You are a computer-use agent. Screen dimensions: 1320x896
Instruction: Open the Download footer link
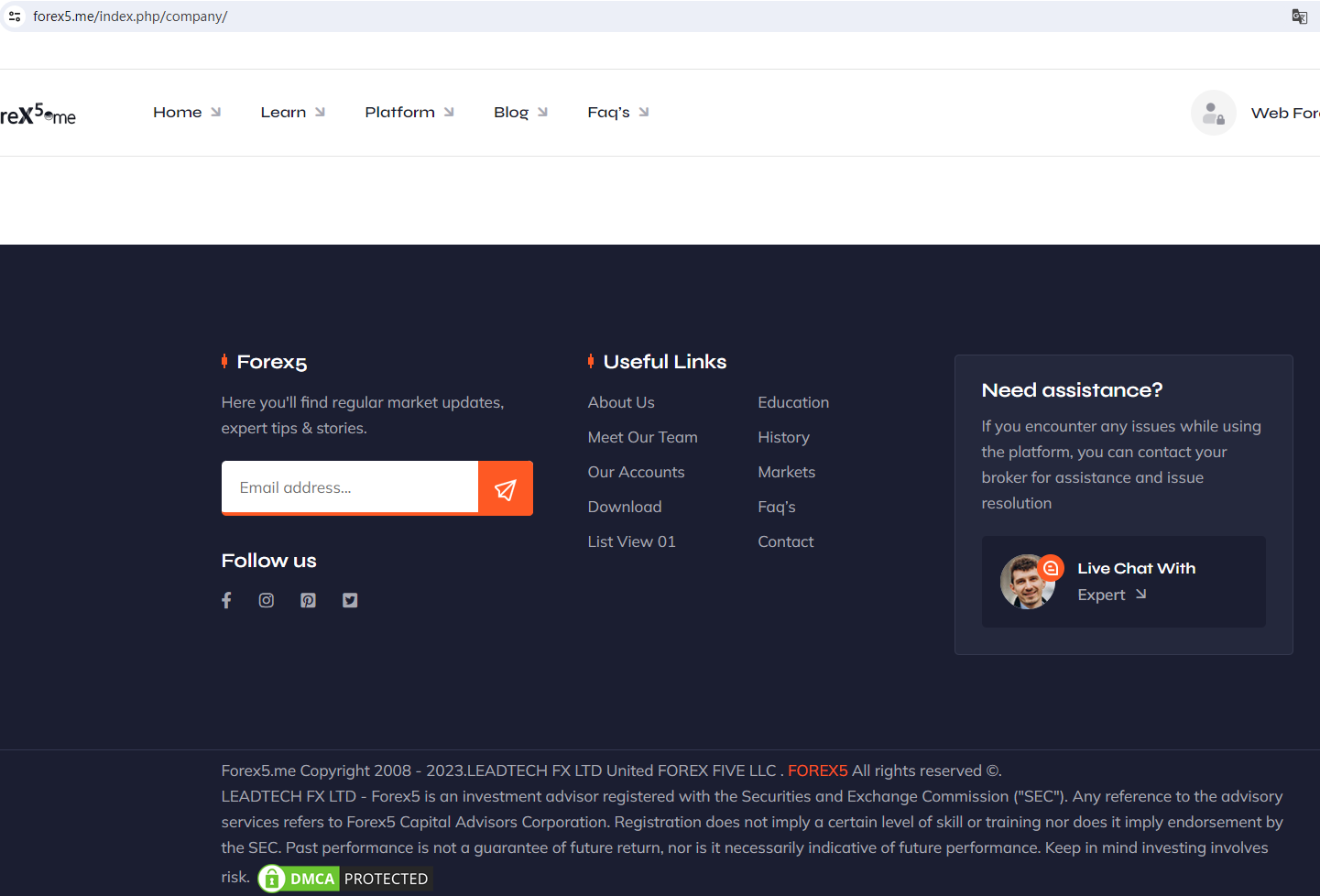click(625, 507)
